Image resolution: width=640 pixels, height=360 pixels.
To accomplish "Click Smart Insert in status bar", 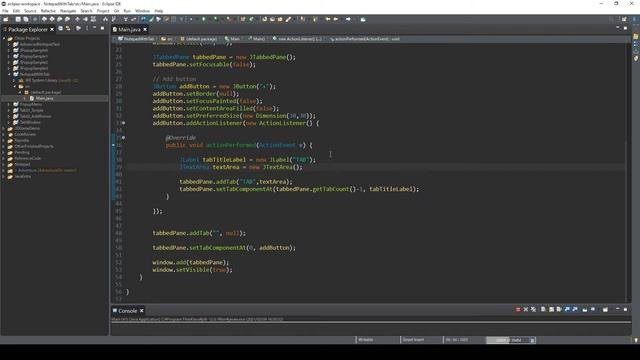I will pyautogui.click(x=413, y=340).
